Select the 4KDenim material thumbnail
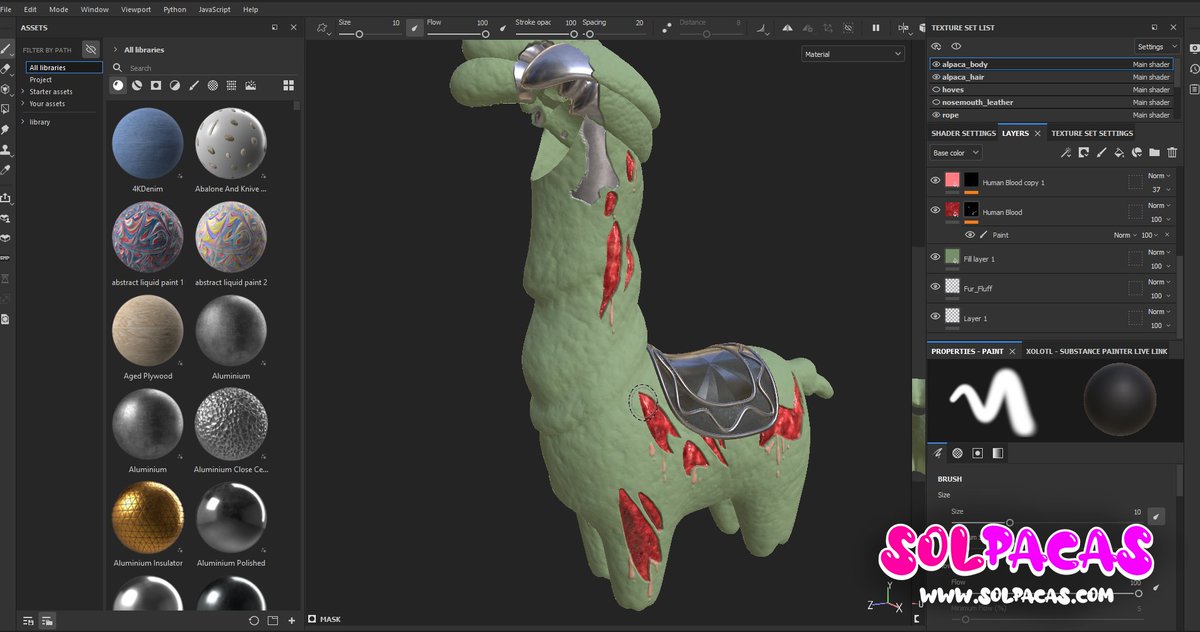 tap(147, 144)
